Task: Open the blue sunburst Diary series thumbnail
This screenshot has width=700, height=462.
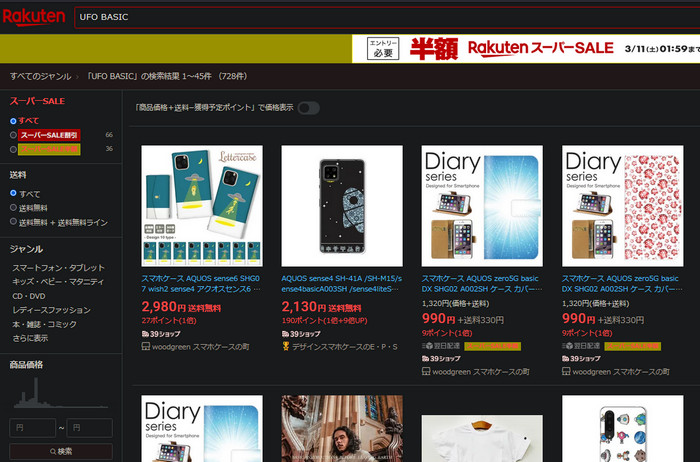Action: 482,206
